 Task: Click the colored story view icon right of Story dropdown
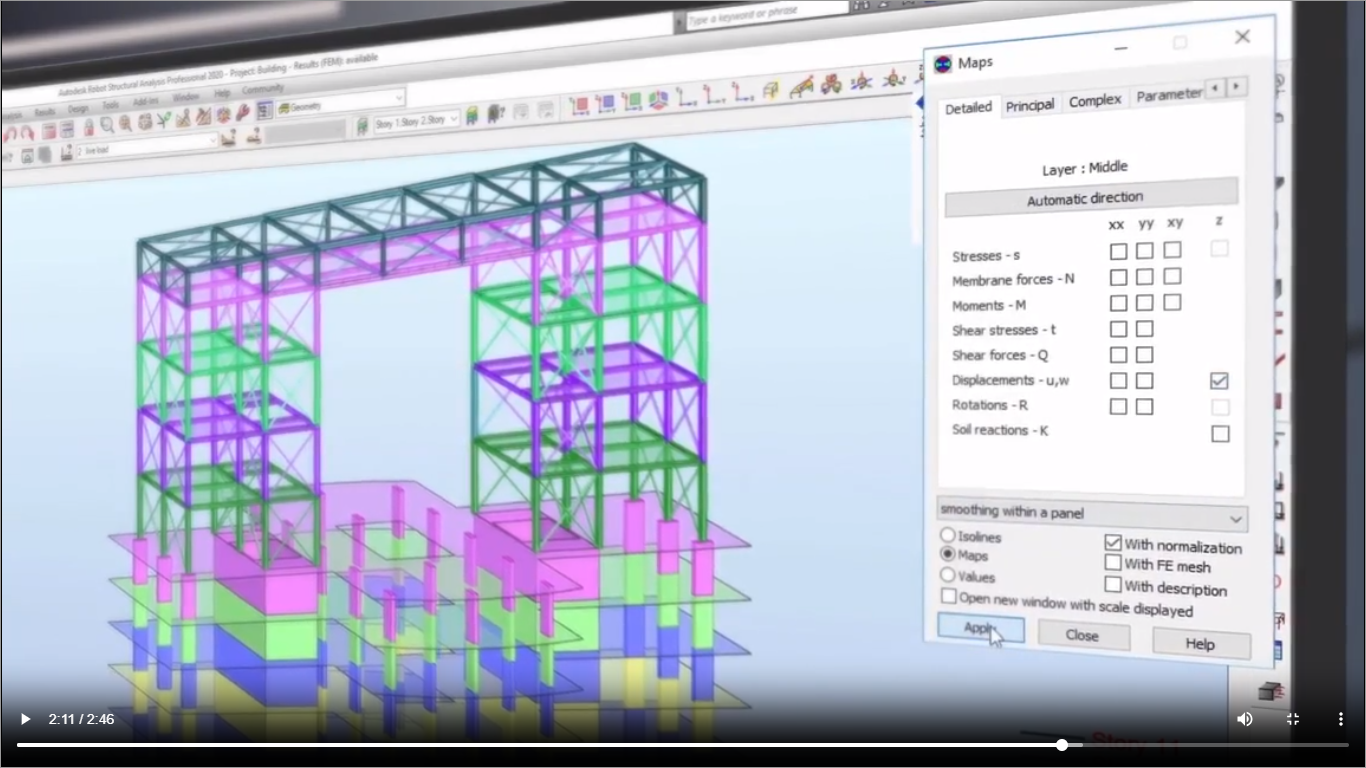pyautogui.click(x=472, y=114)
